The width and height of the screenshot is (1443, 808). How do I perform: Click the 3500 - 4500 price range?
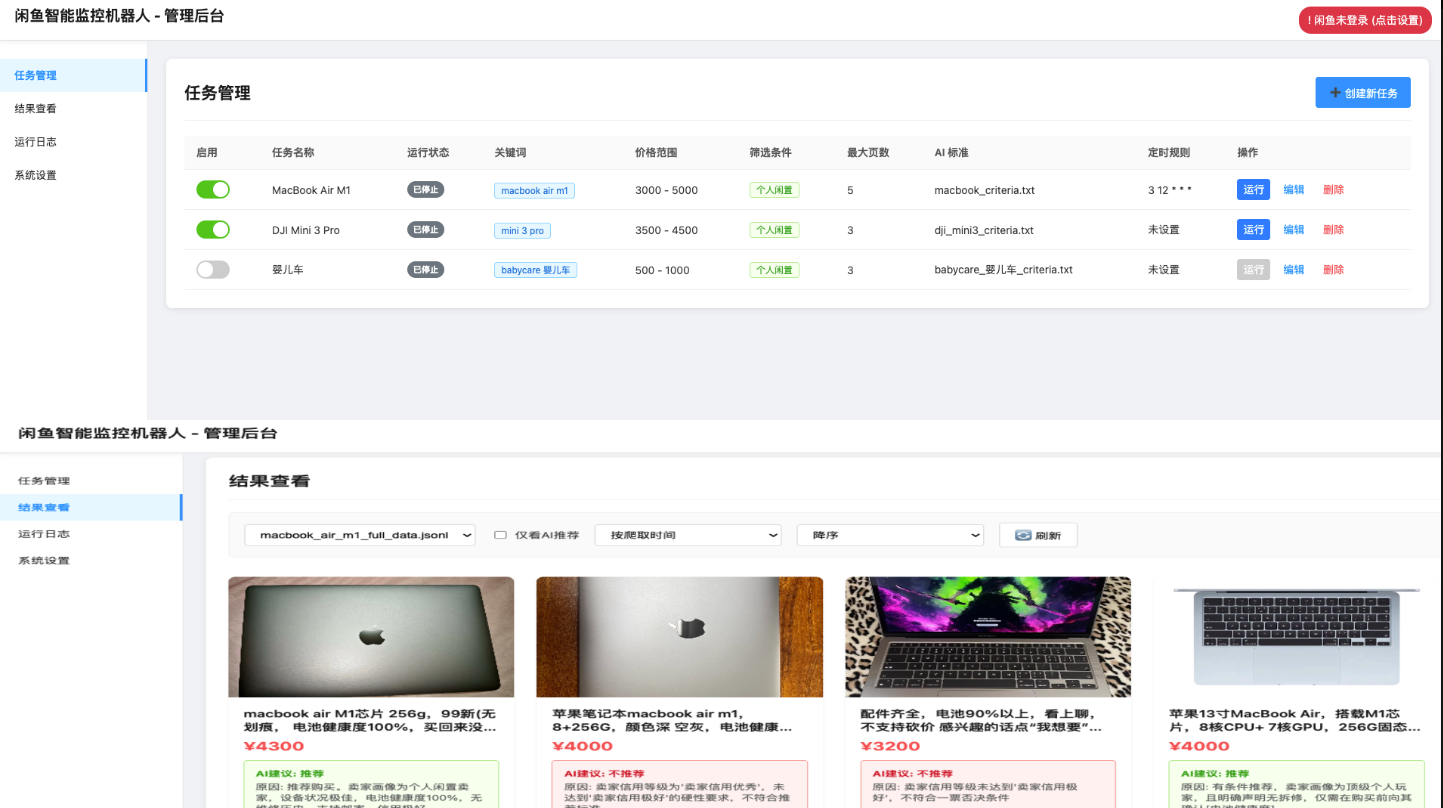click(x=666, y=230)
